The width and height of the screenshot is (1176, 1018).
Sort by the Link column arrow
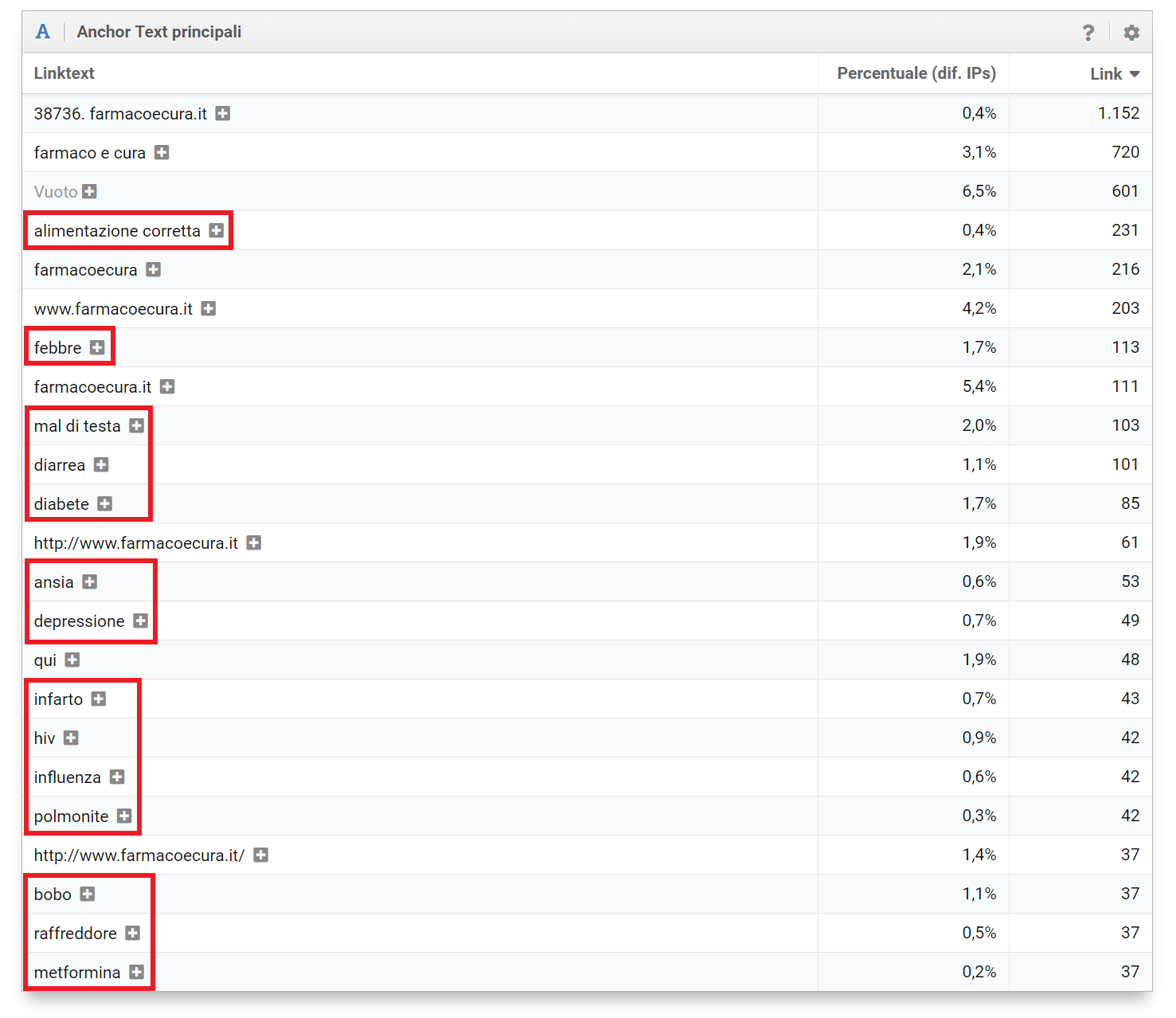pyautogui.click(x=1135, y=74)
